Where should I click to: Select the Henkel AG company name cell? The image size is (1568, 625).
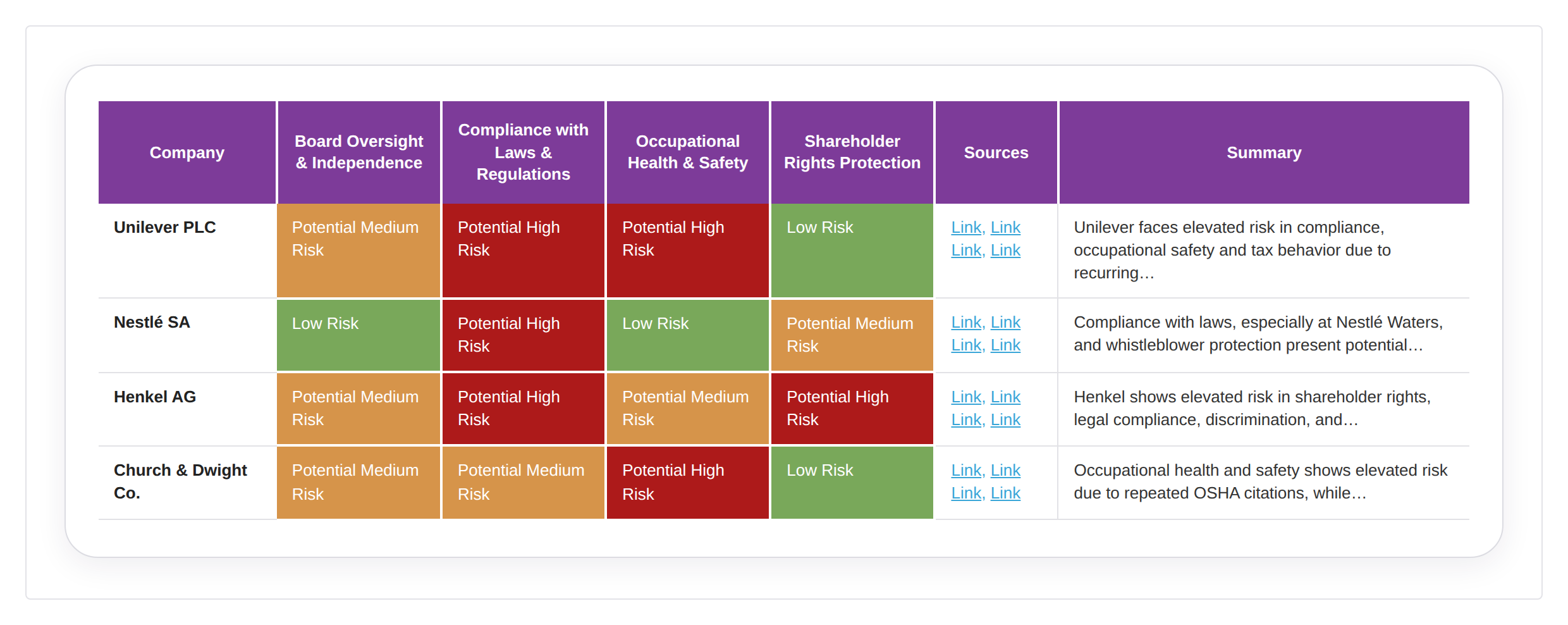(x=187, y=409)
